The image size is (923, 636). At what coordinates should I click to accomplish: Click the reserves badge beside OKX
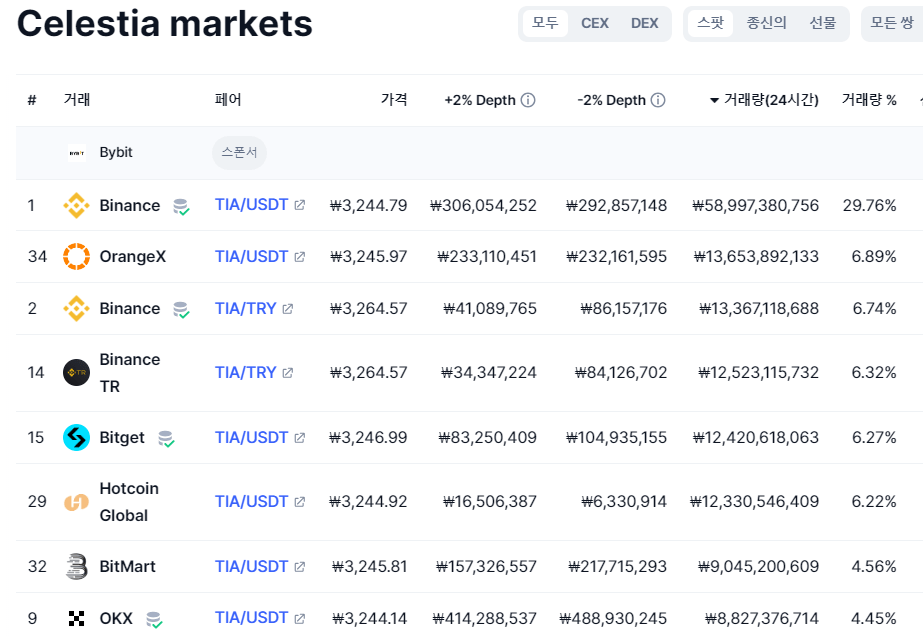click(x=154, y=620)
